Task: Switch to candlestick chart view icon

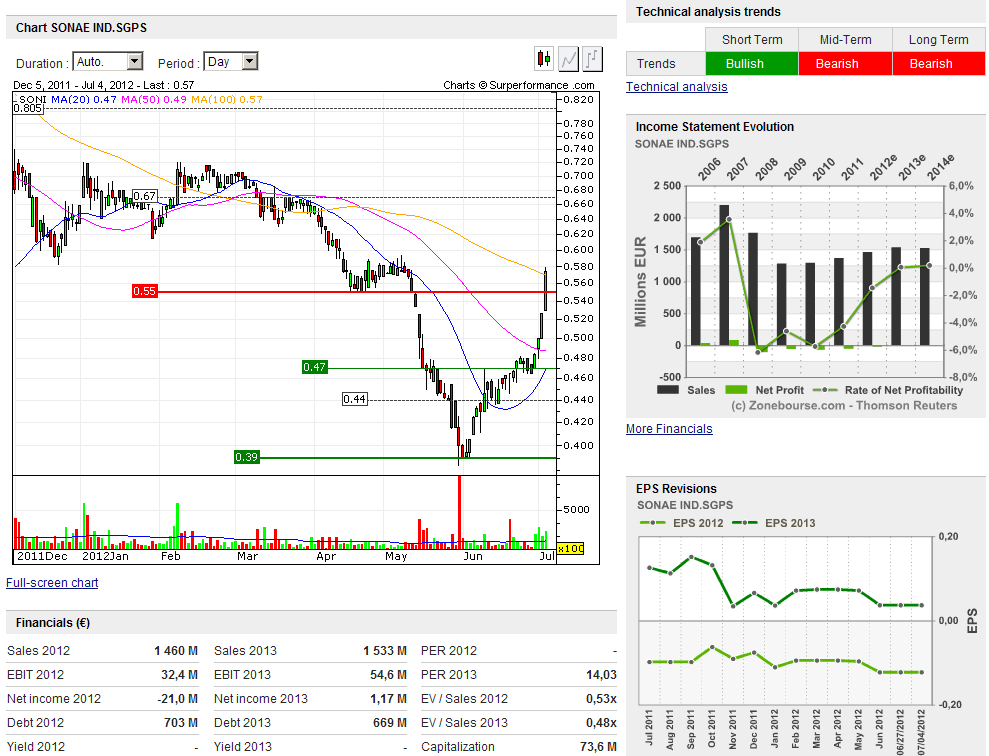Action: coord(544,59)
